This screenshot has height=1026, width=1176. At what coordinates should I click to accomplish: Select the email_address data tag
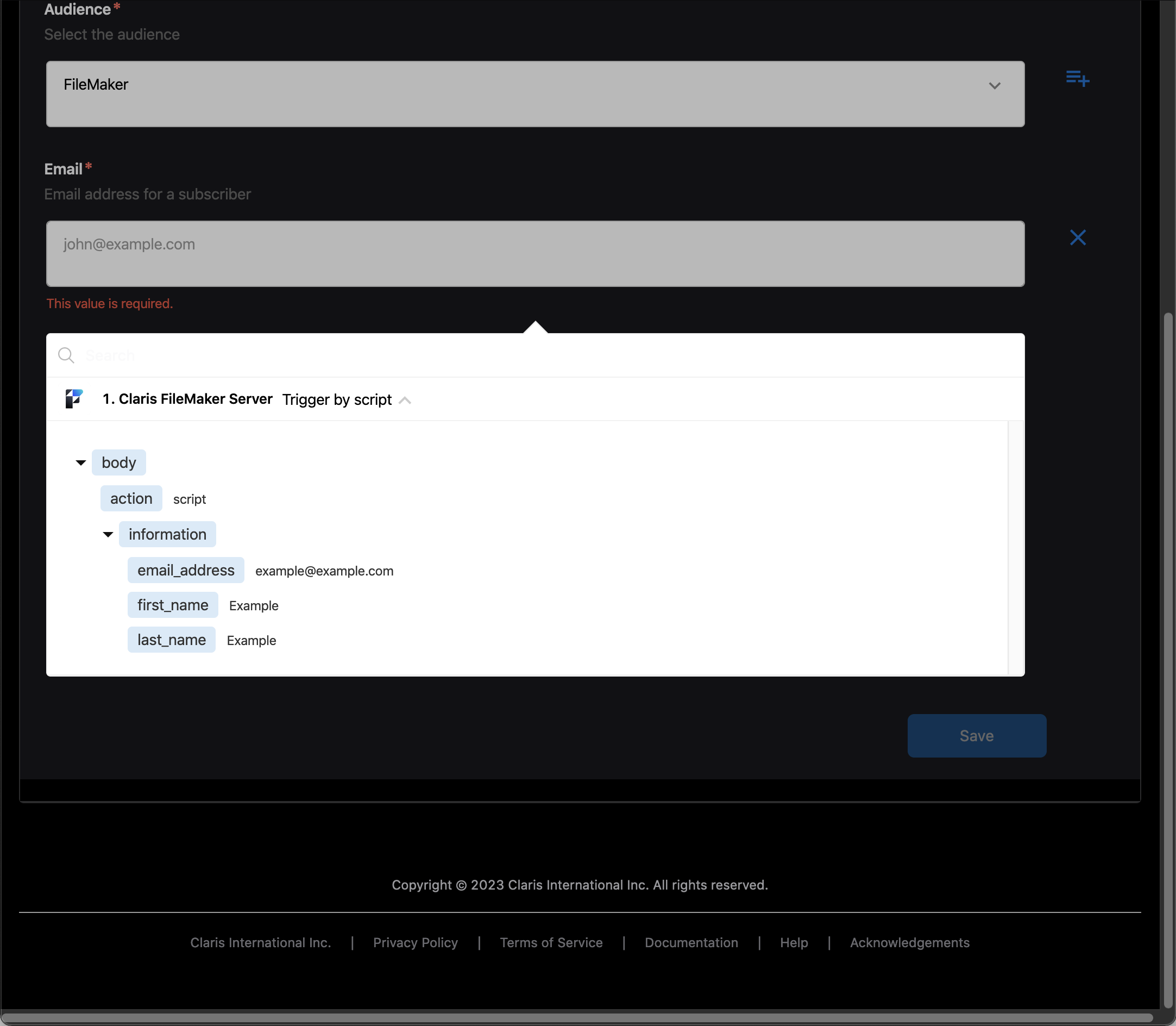tap(186, 570)
